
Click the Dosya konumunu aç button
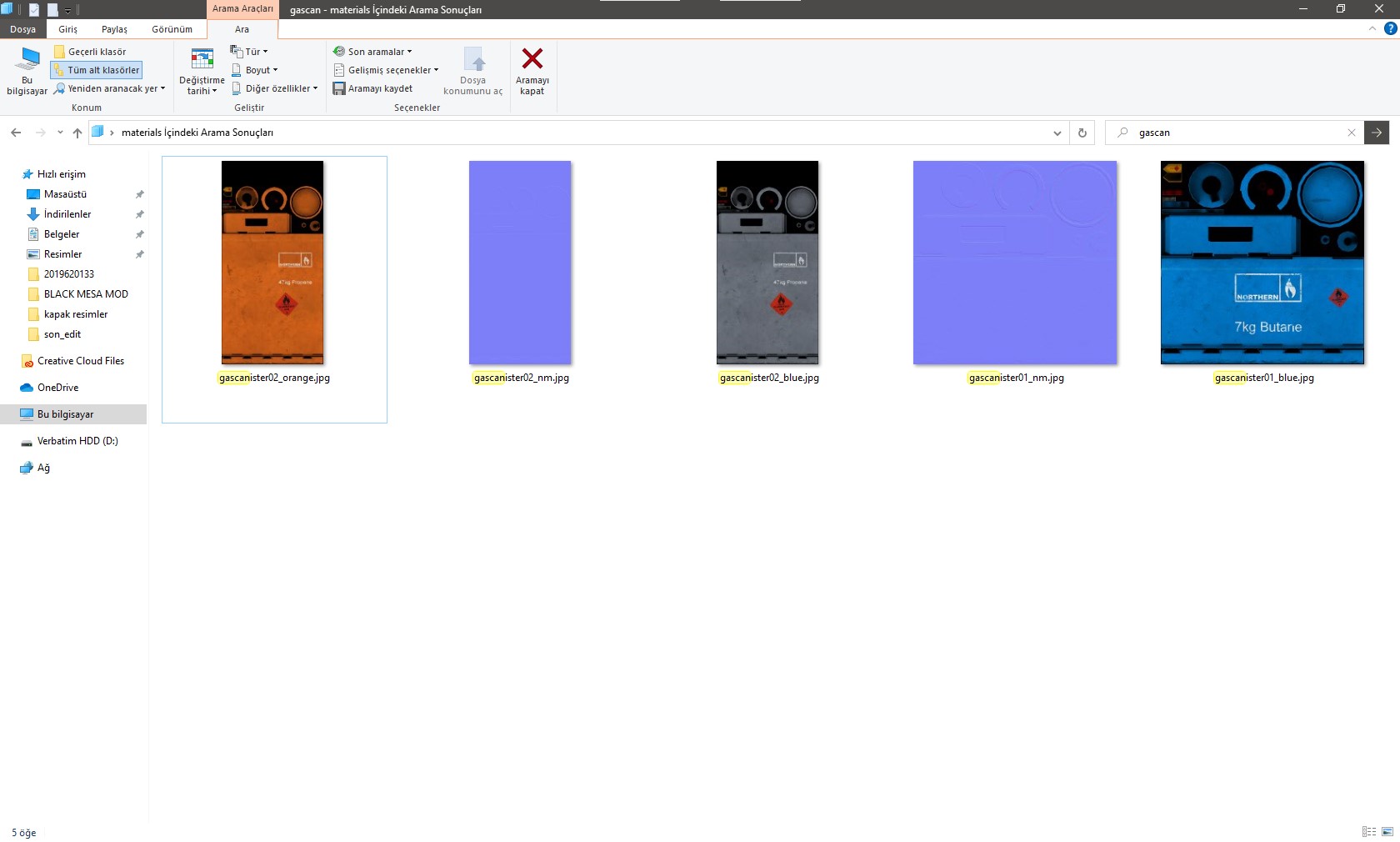pos(473,72)
